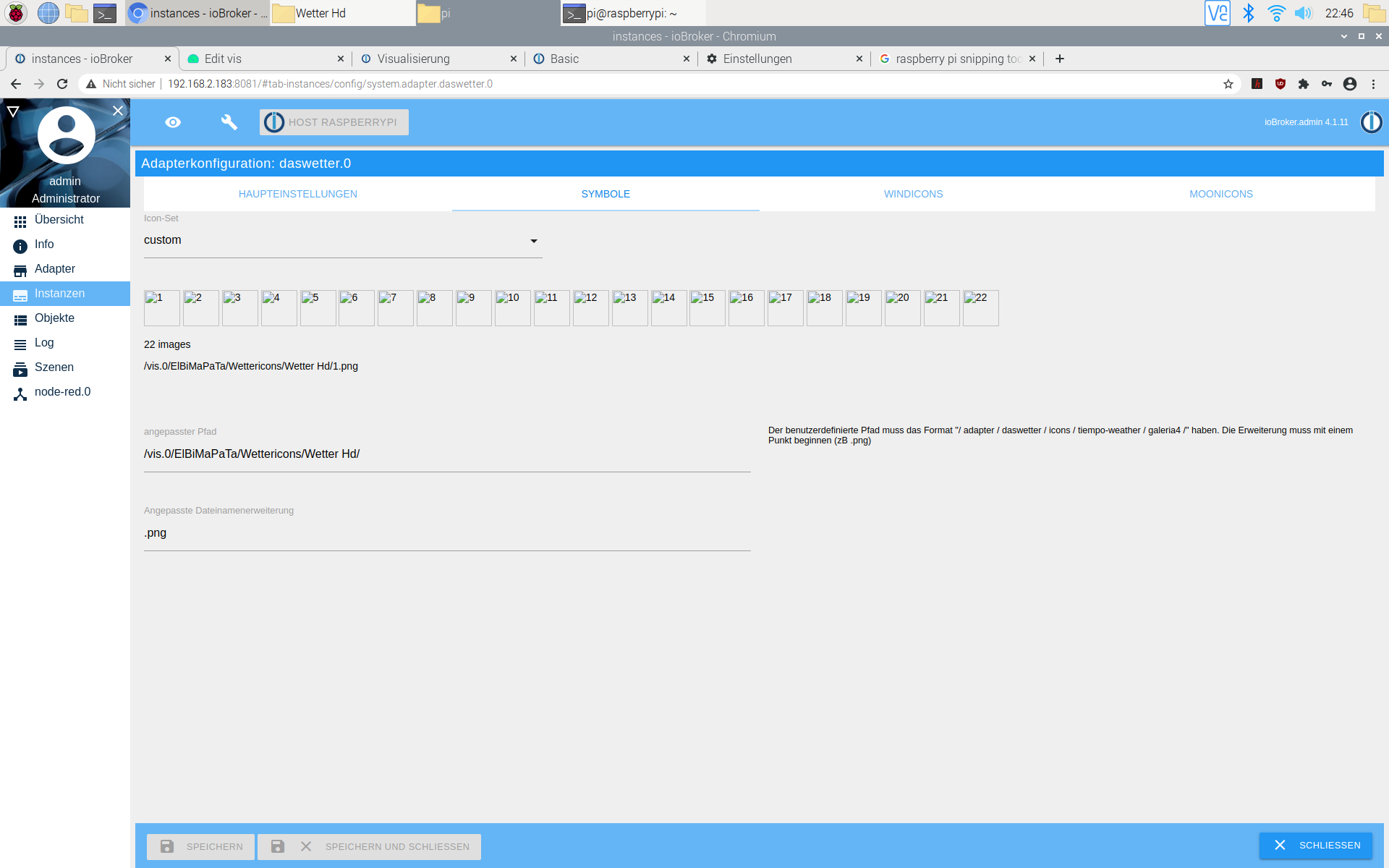Image resolution: width=1389 pixels, height=868 pixels.
Task: Select icon thumbnail number 22
Action: [980, 307]
